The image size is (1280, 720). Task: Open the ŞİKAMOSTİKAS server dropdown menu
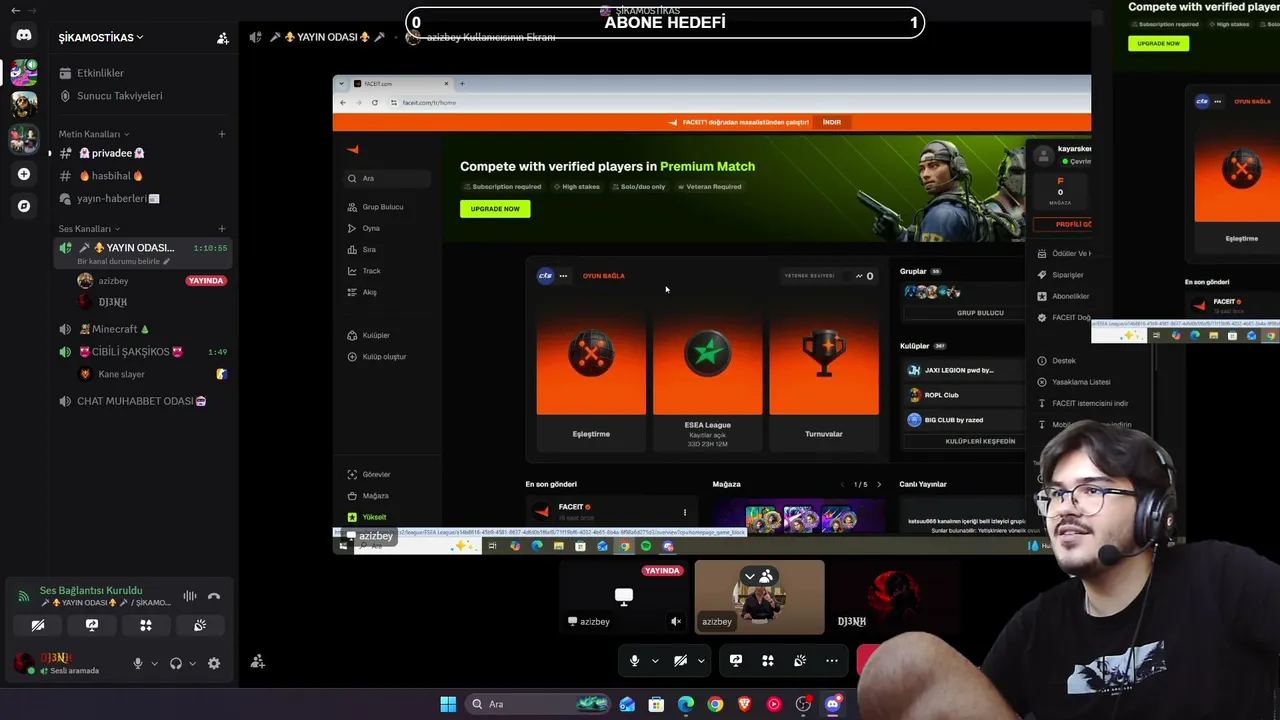(101, 38)
